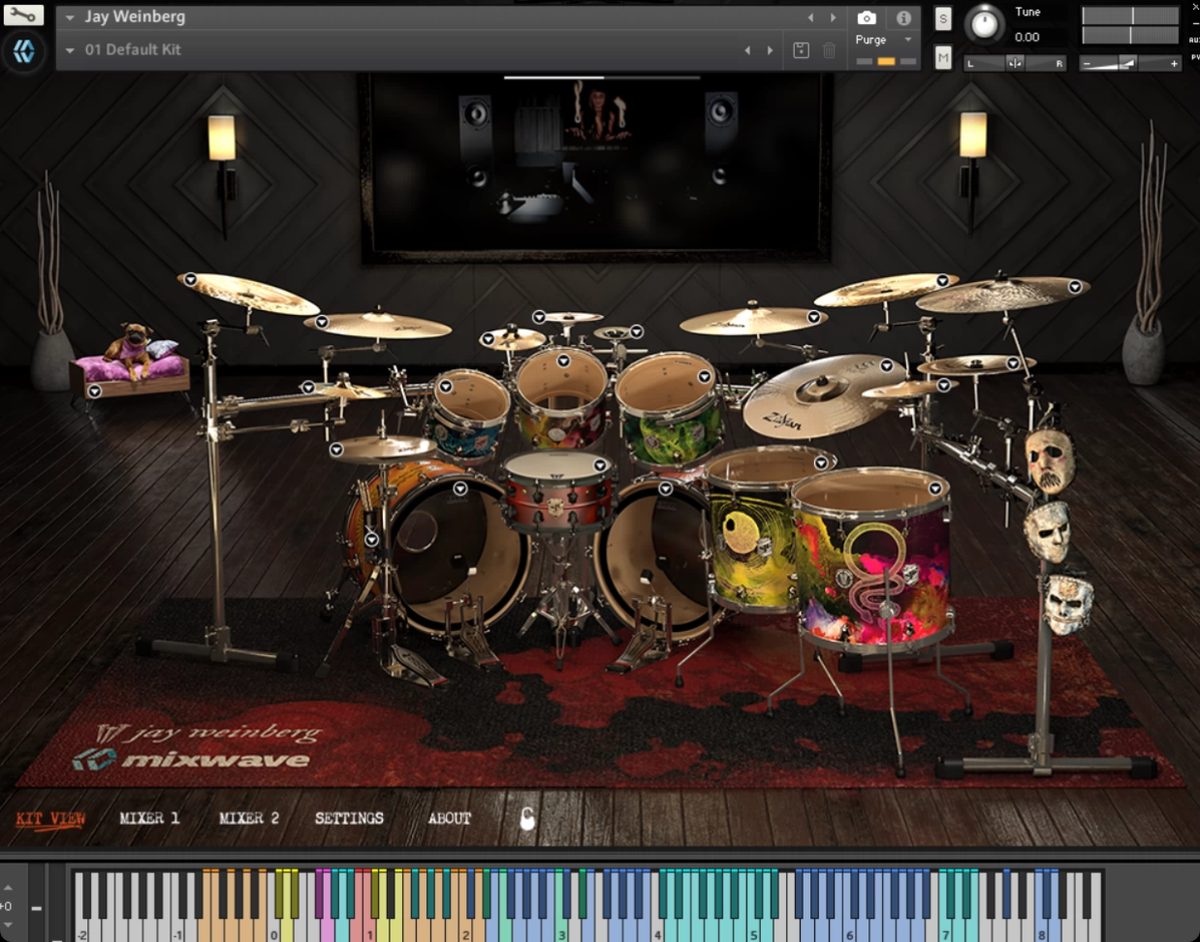Open the 01 Default Kit snapshot dropdown
The height and width of the screenshot is (942, 1200).
point(70,50)
